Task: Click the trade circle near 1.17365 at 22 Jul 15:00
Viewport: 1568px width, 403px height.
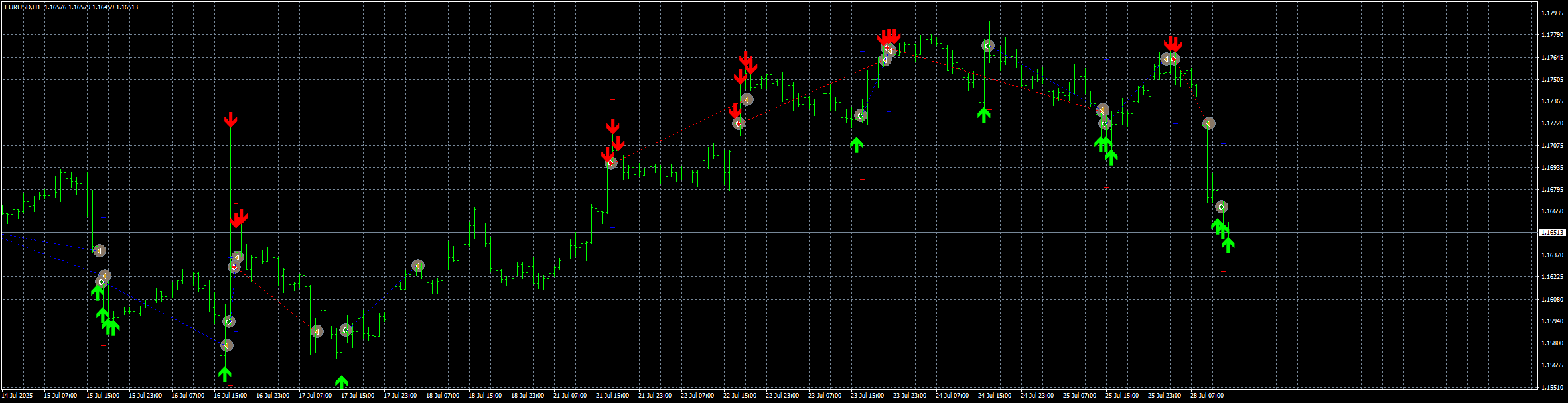Action: [747, 99]
